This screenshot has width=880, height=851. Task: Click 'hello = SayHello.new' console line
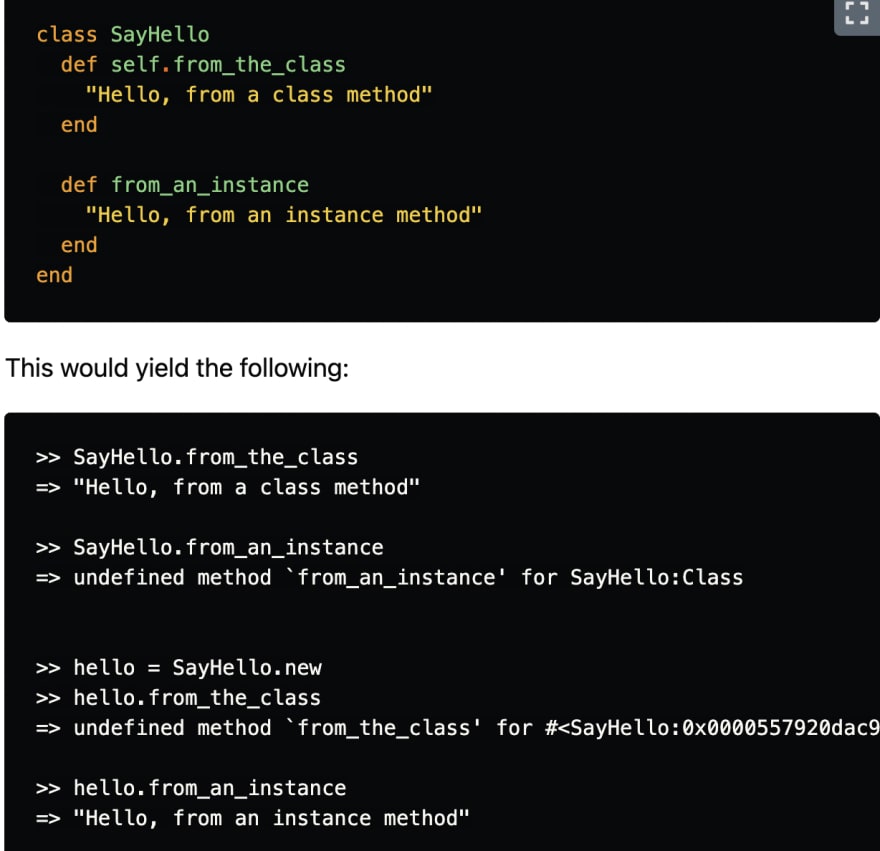[178, 668]
